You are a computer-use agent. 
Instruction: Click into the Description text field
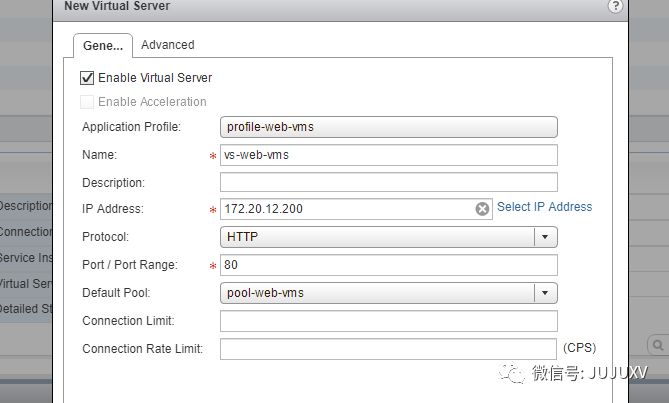pyautogui.click(x=389, y=183)
